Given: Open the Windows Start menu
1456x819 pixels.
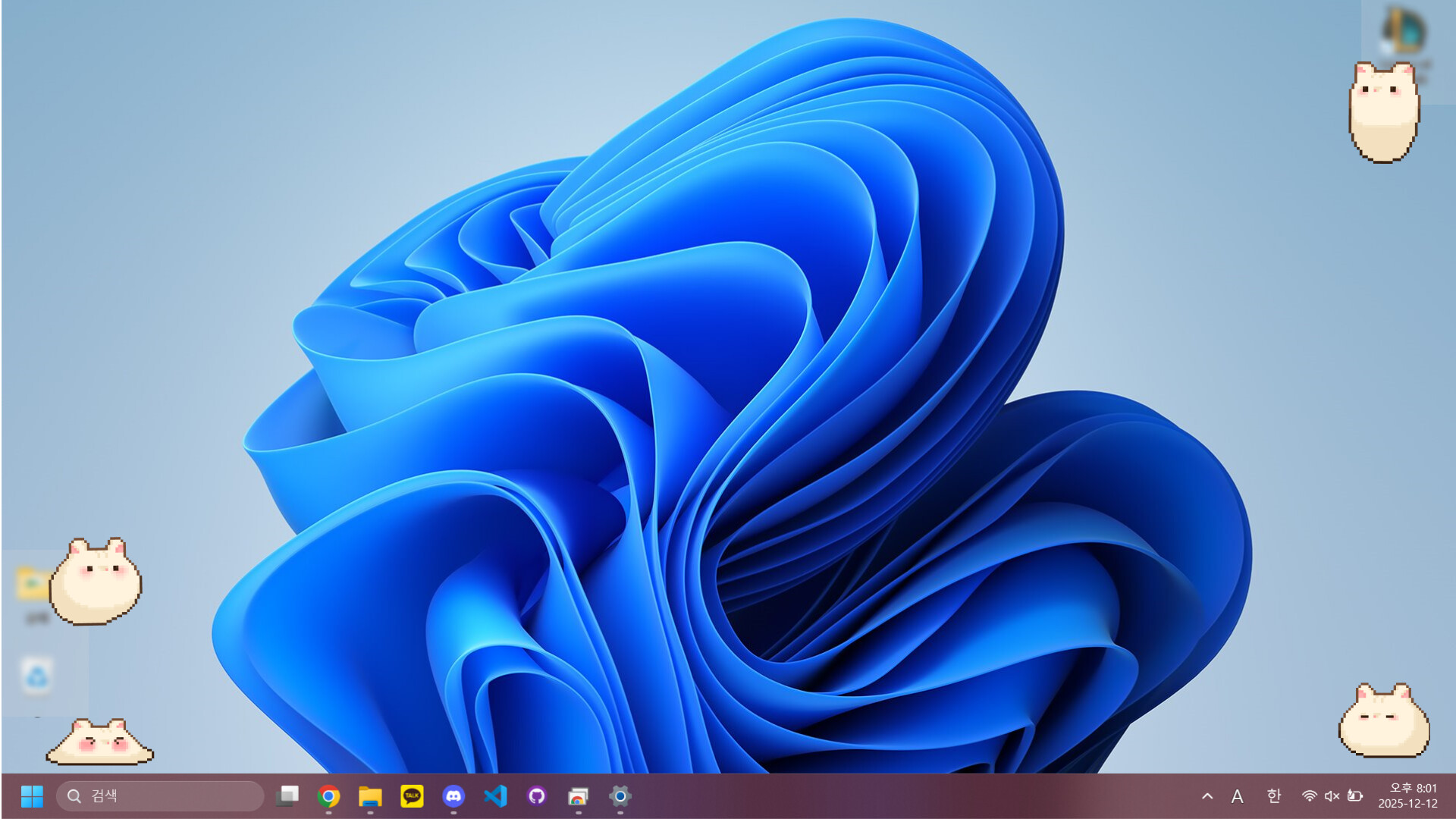Looking at the screenshot, I should point(32,796).
